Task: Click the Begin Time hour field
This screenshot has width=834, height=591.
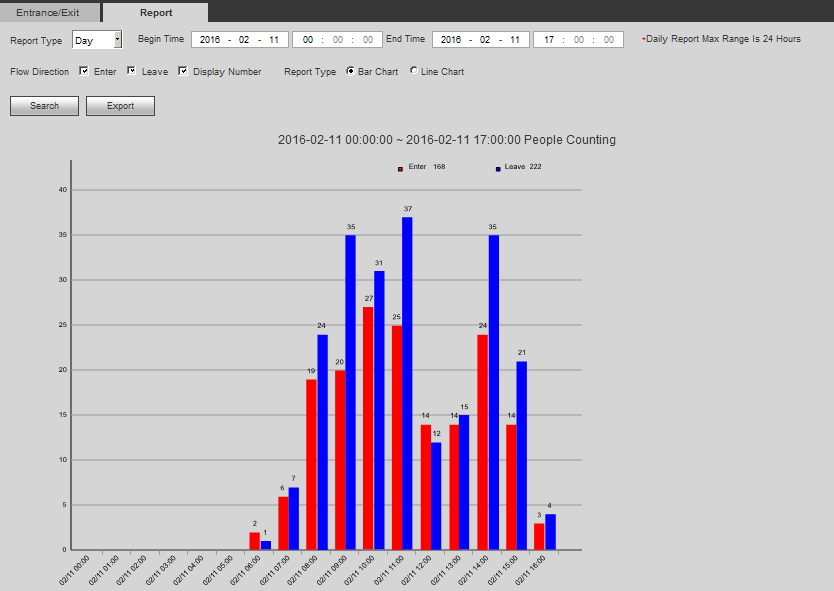Action: [x=308, y=40]
